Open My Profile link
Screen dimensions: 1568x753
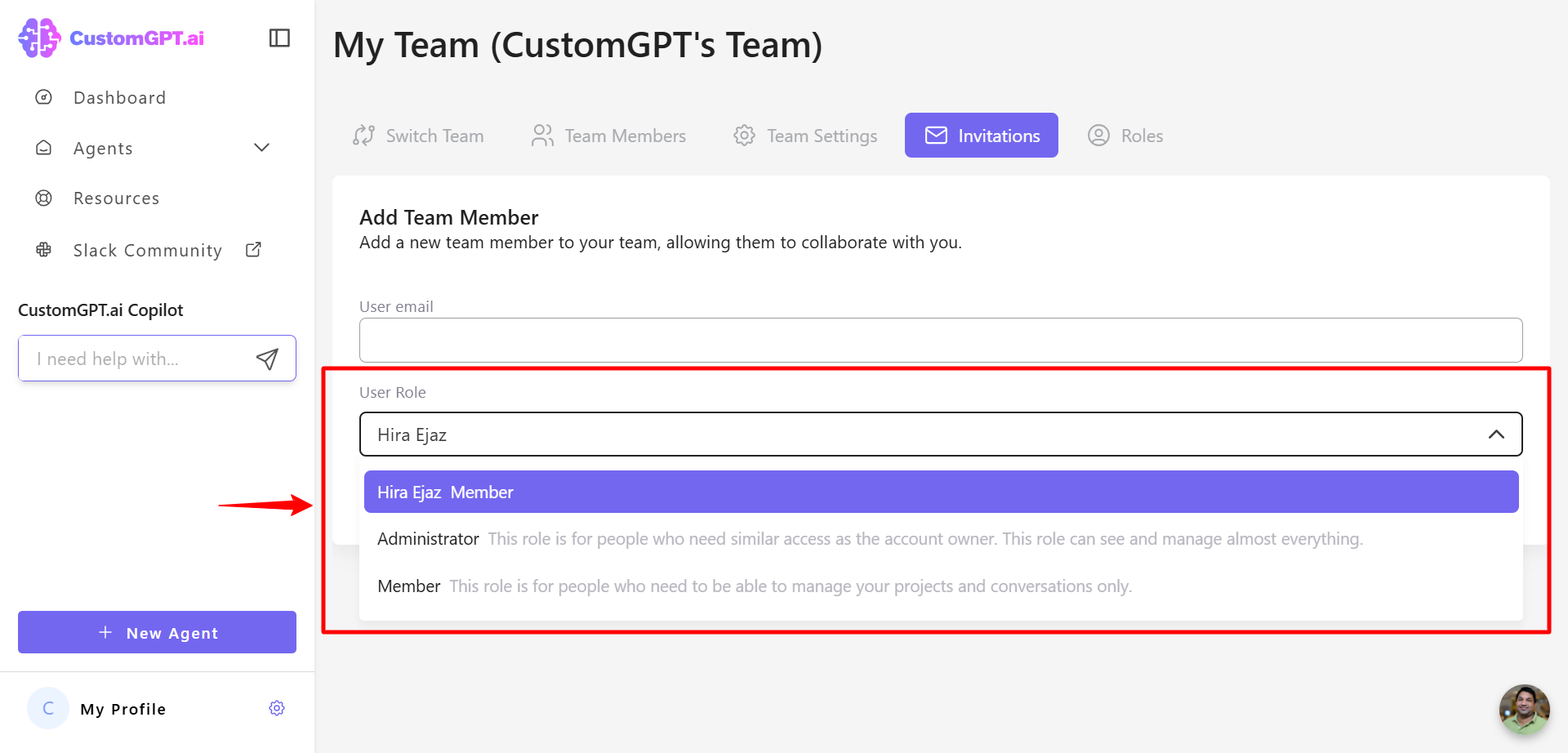coord(122,709)
